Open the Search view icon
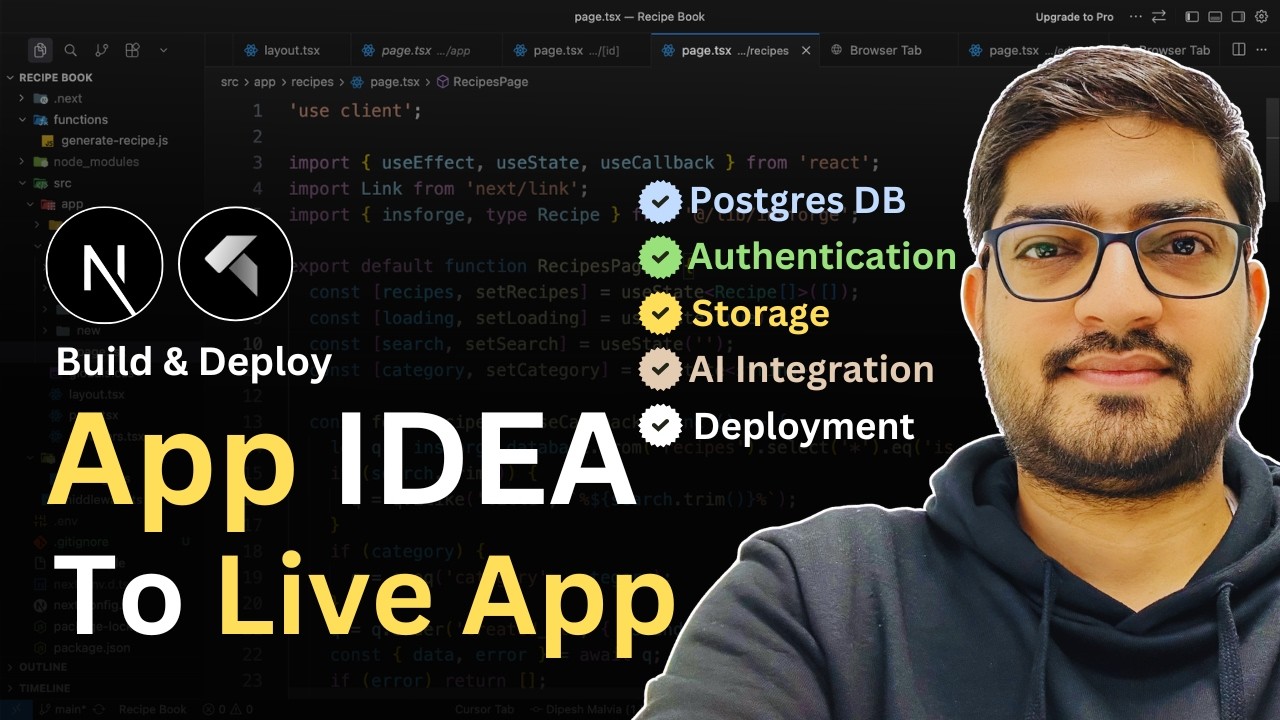The height and width of the screenshot is (720, 1280). click(x=71, y=50)
